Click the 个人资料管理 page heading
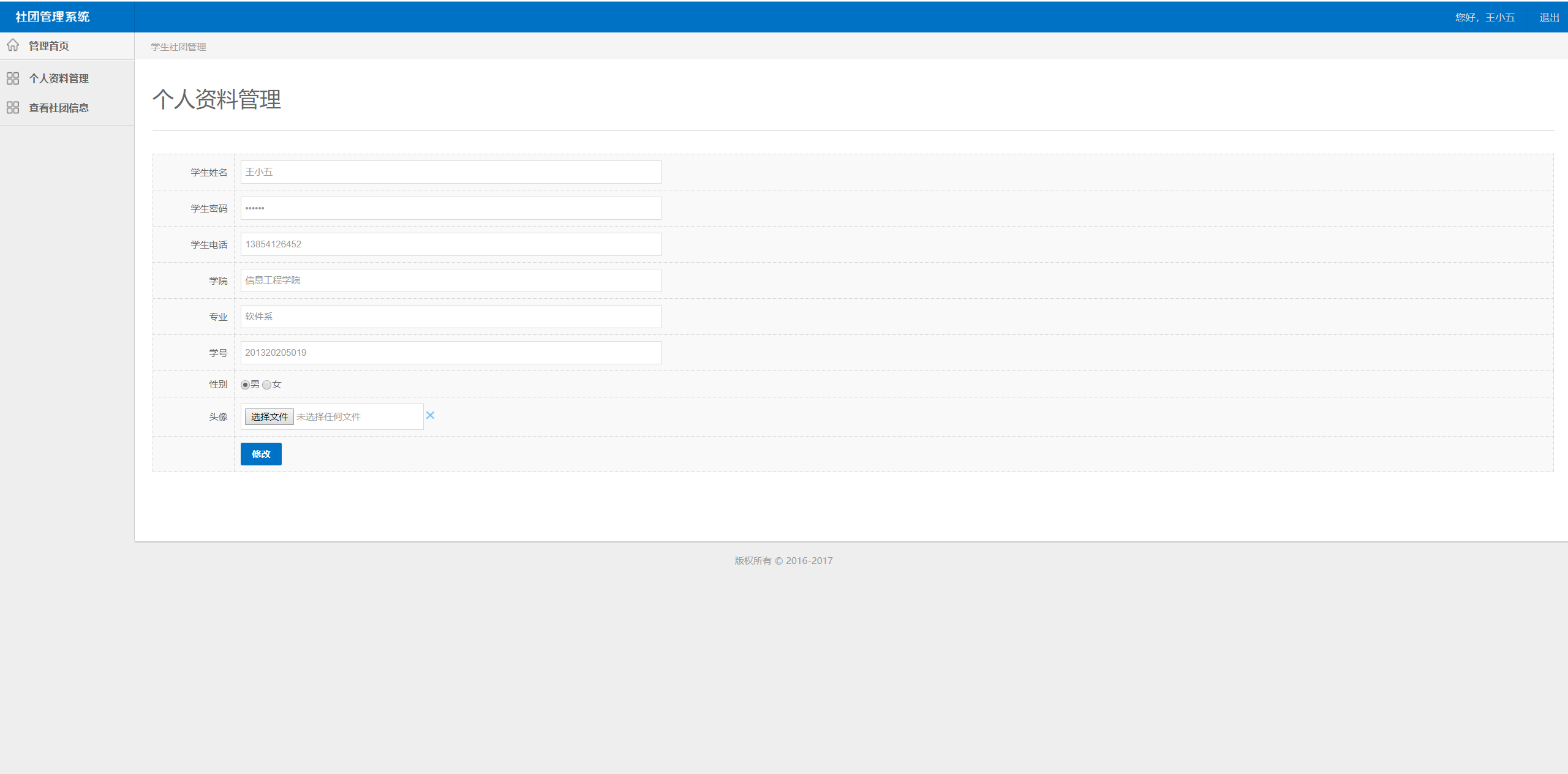This screenshot has width=1568, height=774. 217,99
